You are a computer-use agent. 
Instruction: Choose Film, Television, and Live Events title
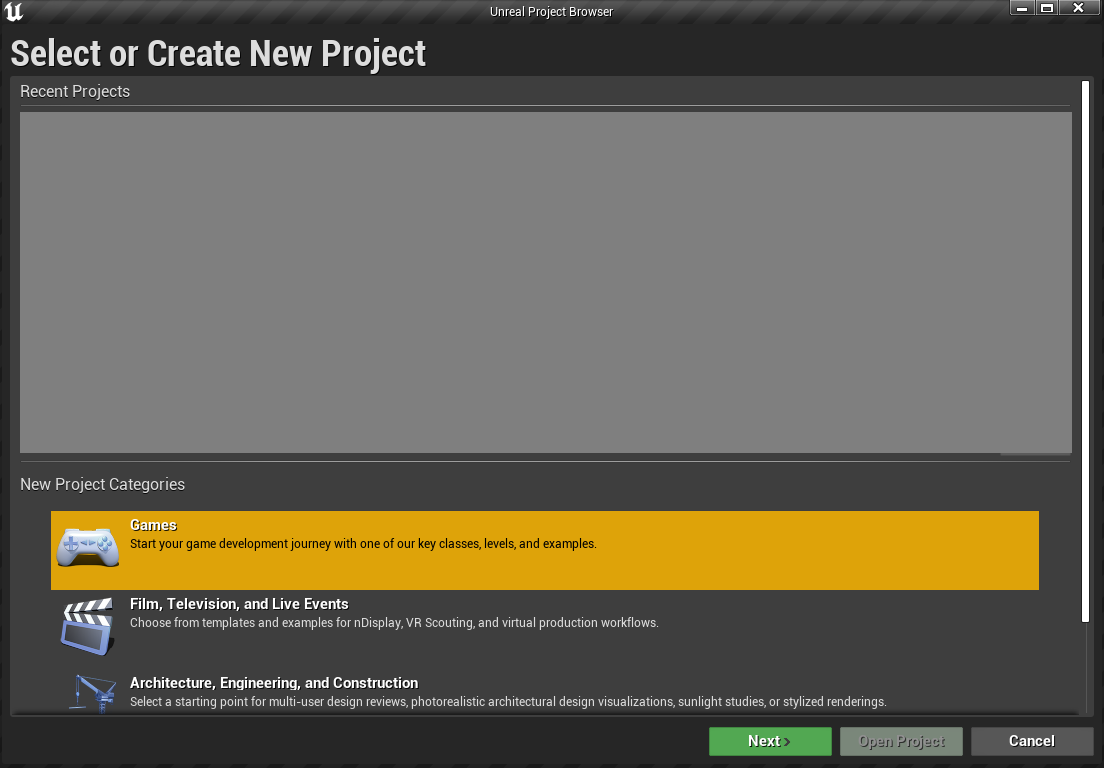(239, 604)
